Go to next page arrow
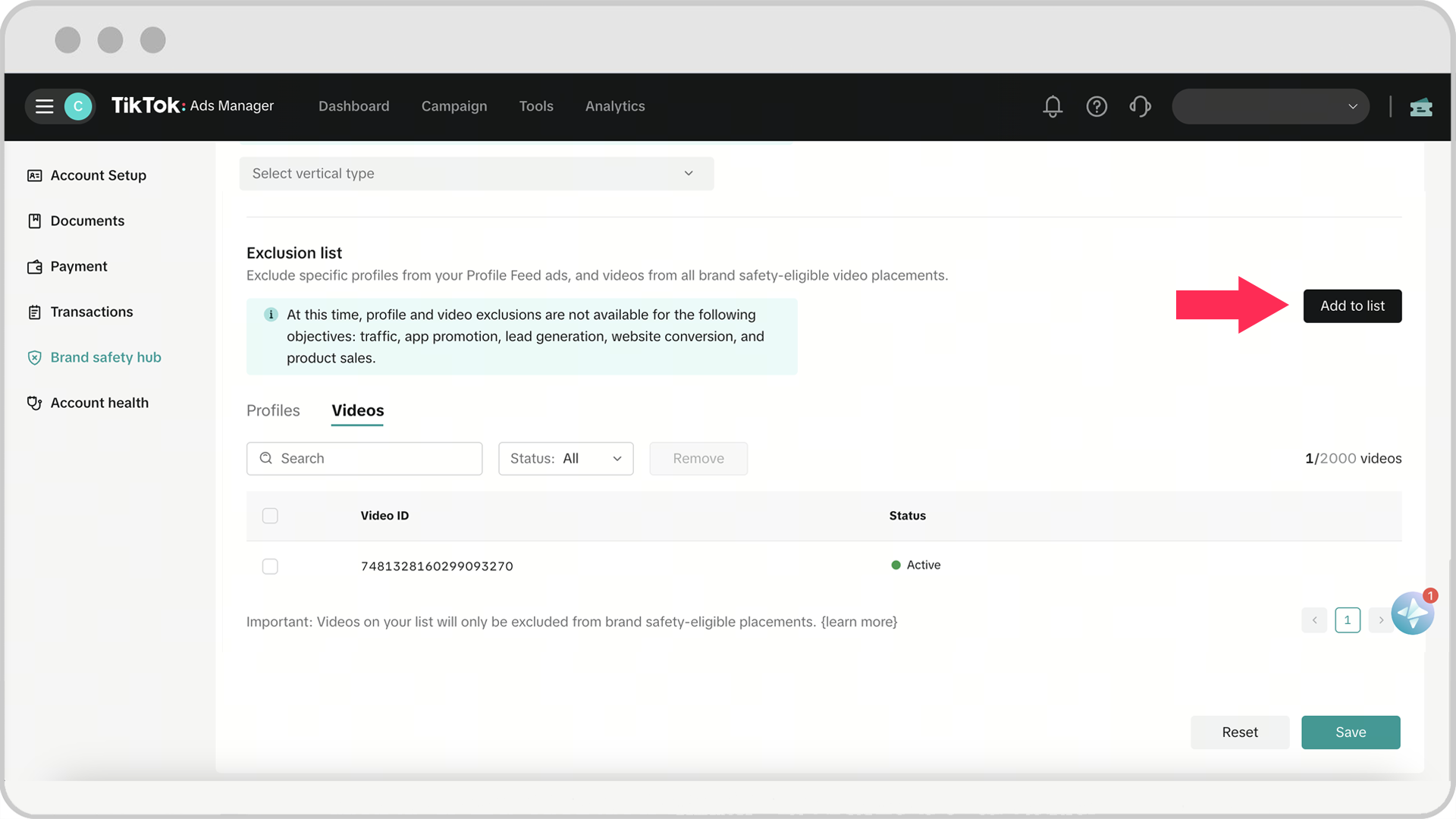Viewport: 1456px width, 819px height. tap(1381, 620)
